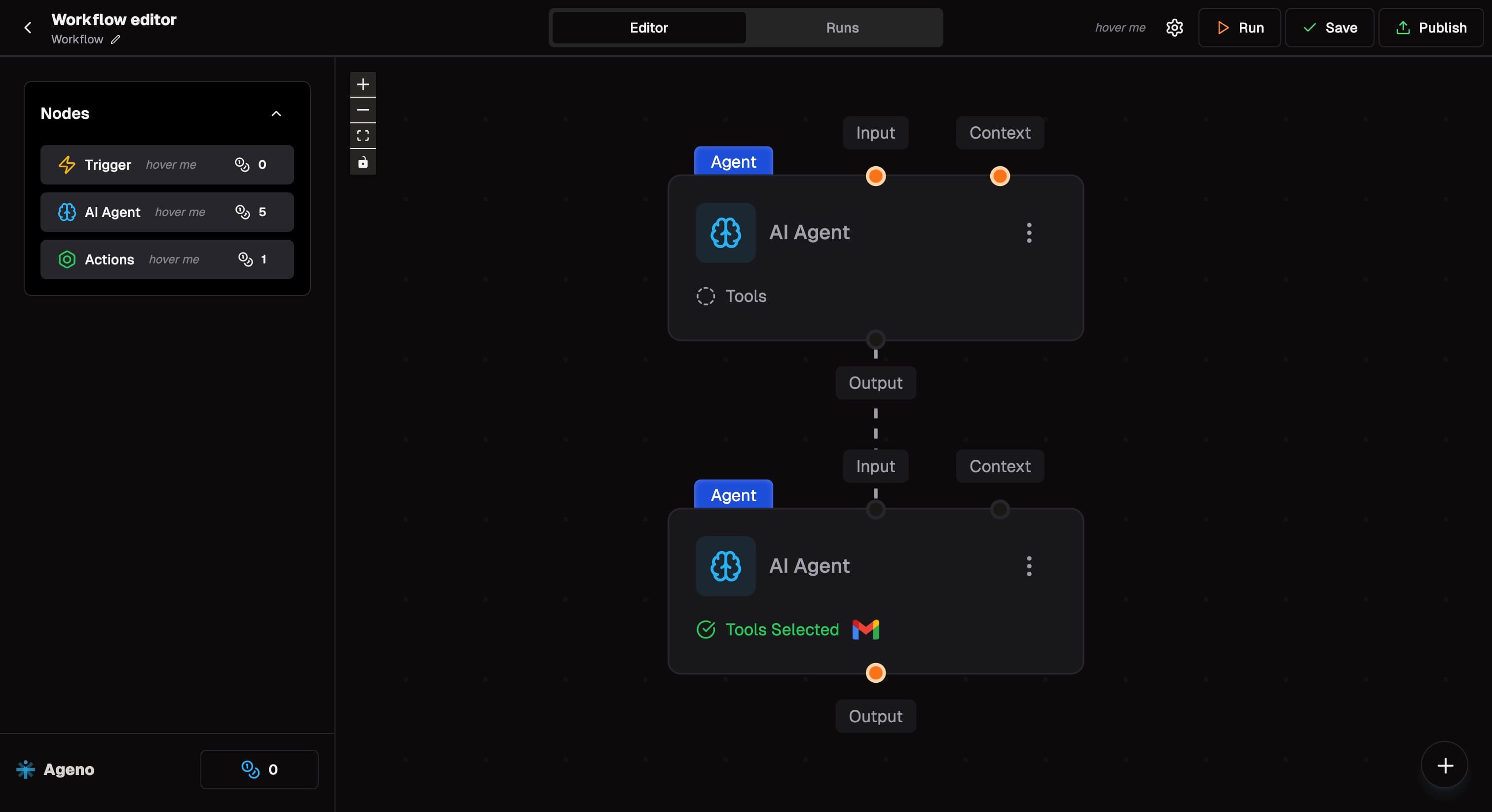Fit view on the canvas
This screenshot has width=1492, height=812.
click(363, 136)
